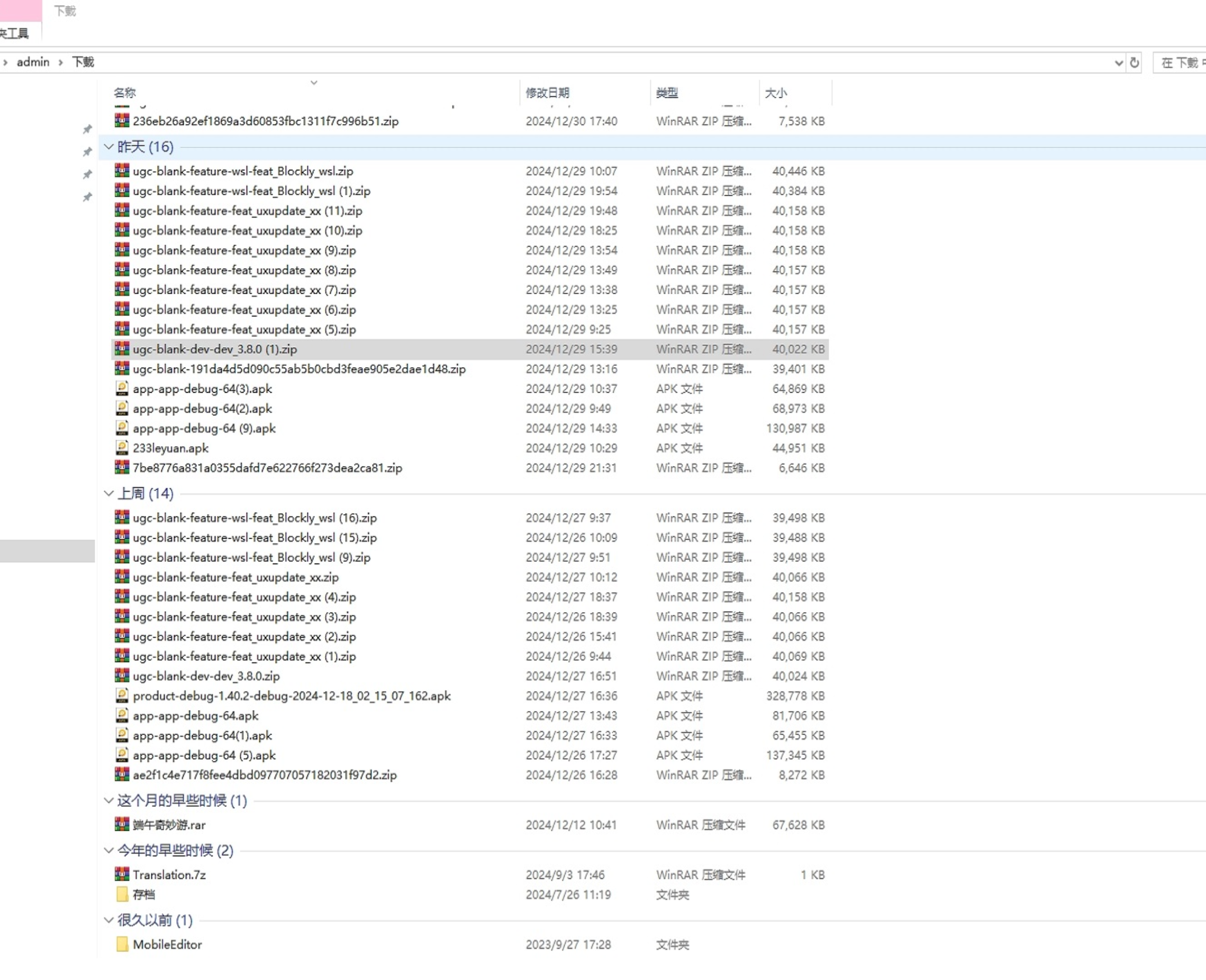Select app-app-debug-64 (9).apk file row
Image resolution: width=1206 pixels, height=980 pixels.
[x=204, y=429]
